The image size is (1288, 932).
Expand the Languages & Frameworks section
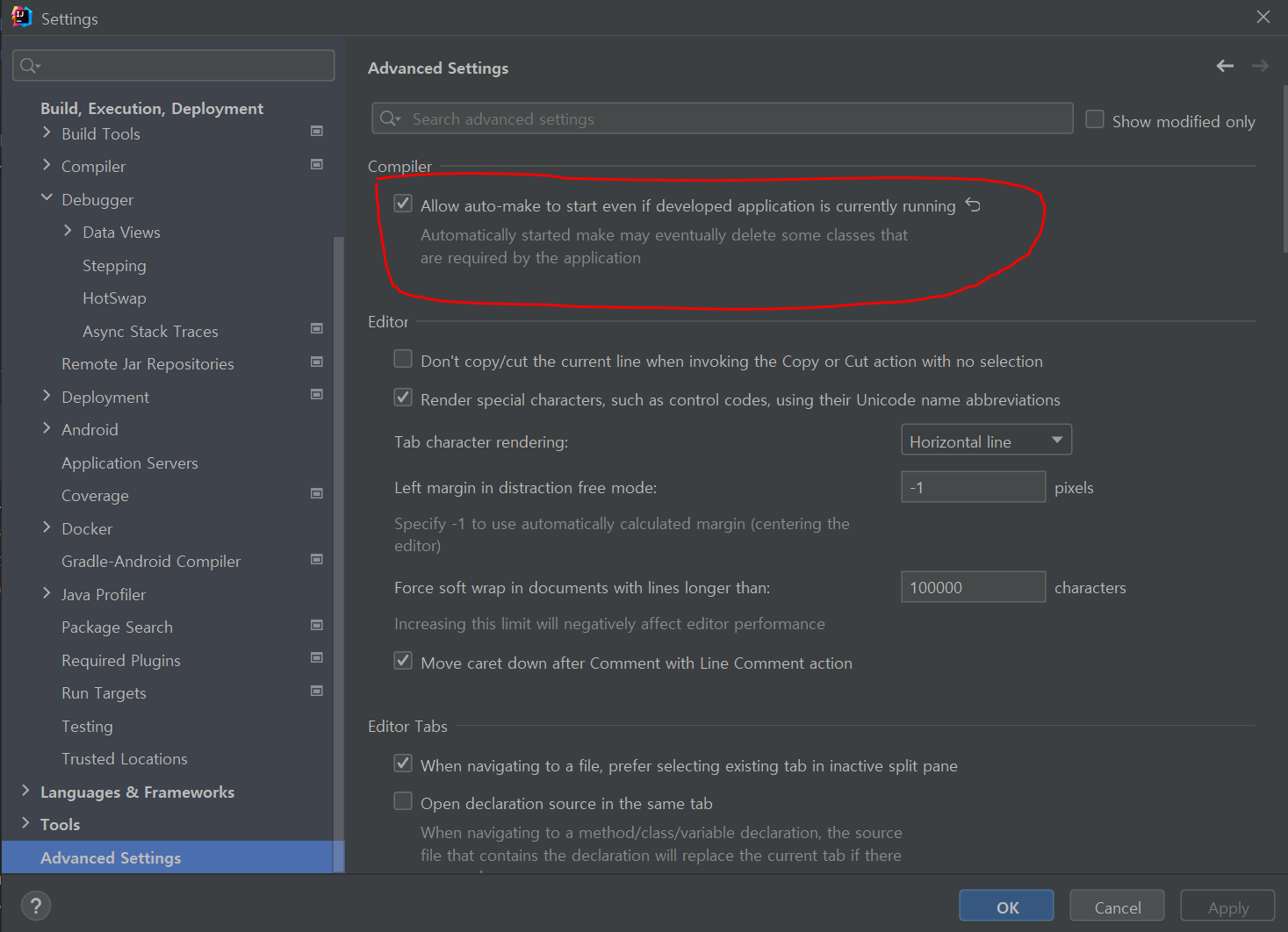[x=25, y=791]
